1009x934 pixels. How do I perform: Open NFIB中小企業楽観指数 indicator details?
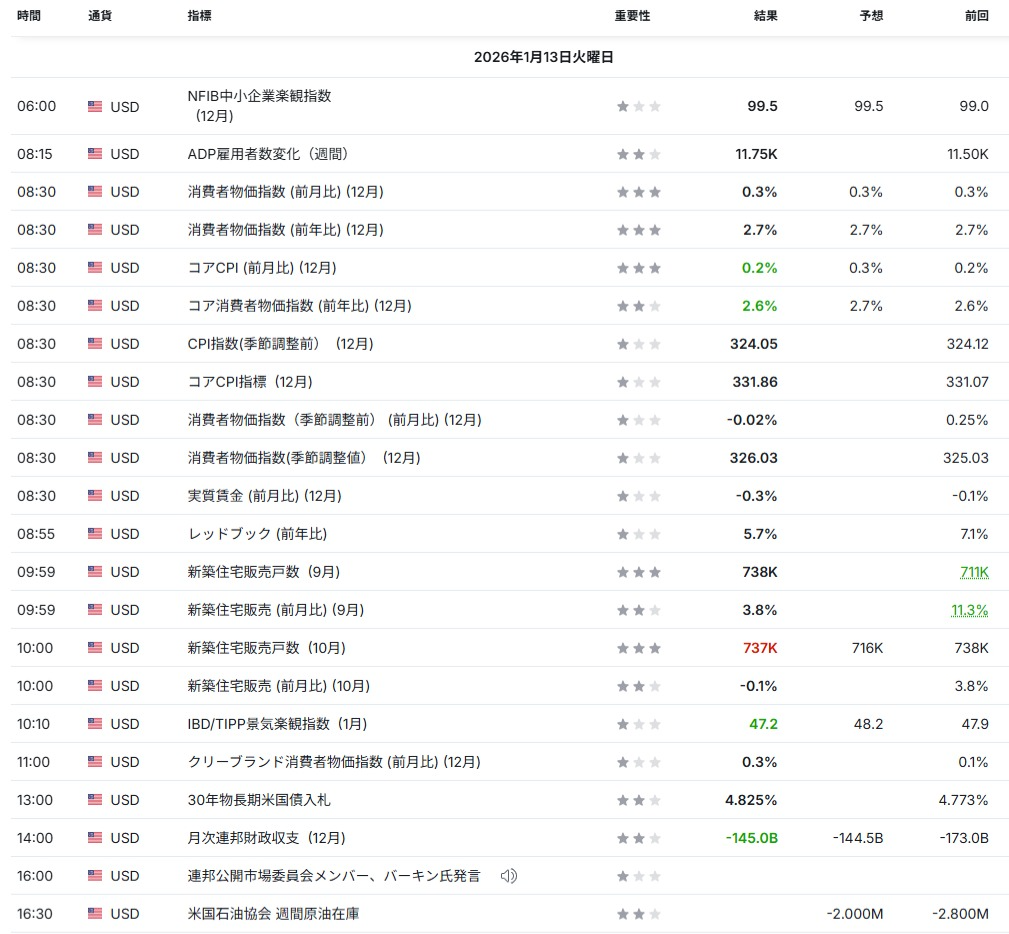point(259,97)
